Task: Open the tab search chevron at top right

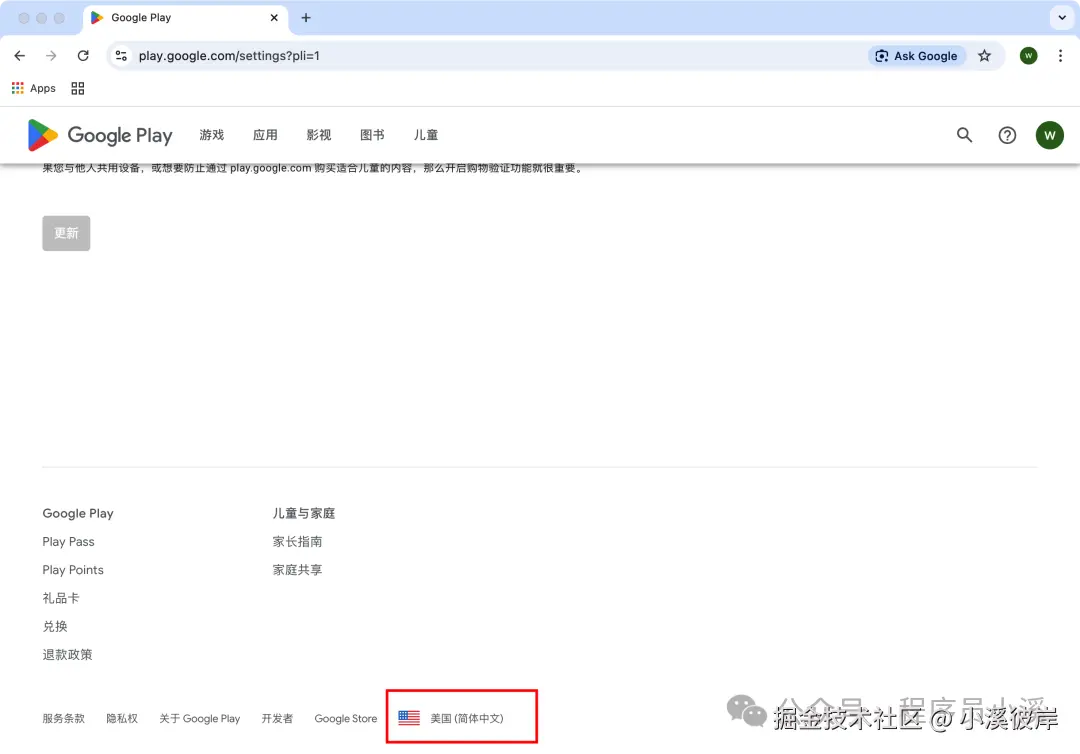Action: click(1062, 17)
